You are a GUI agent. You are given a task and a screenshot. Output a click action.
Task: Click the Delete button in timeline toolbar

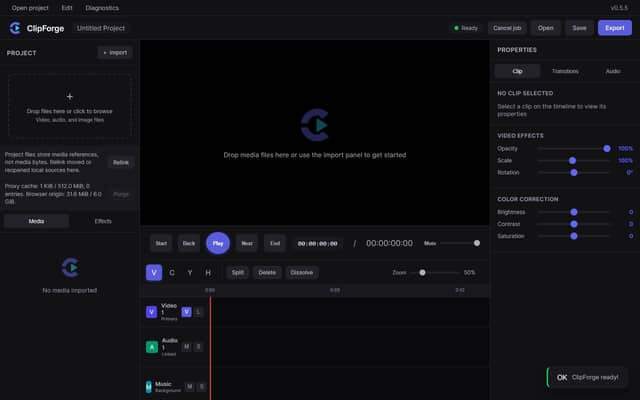267,273
